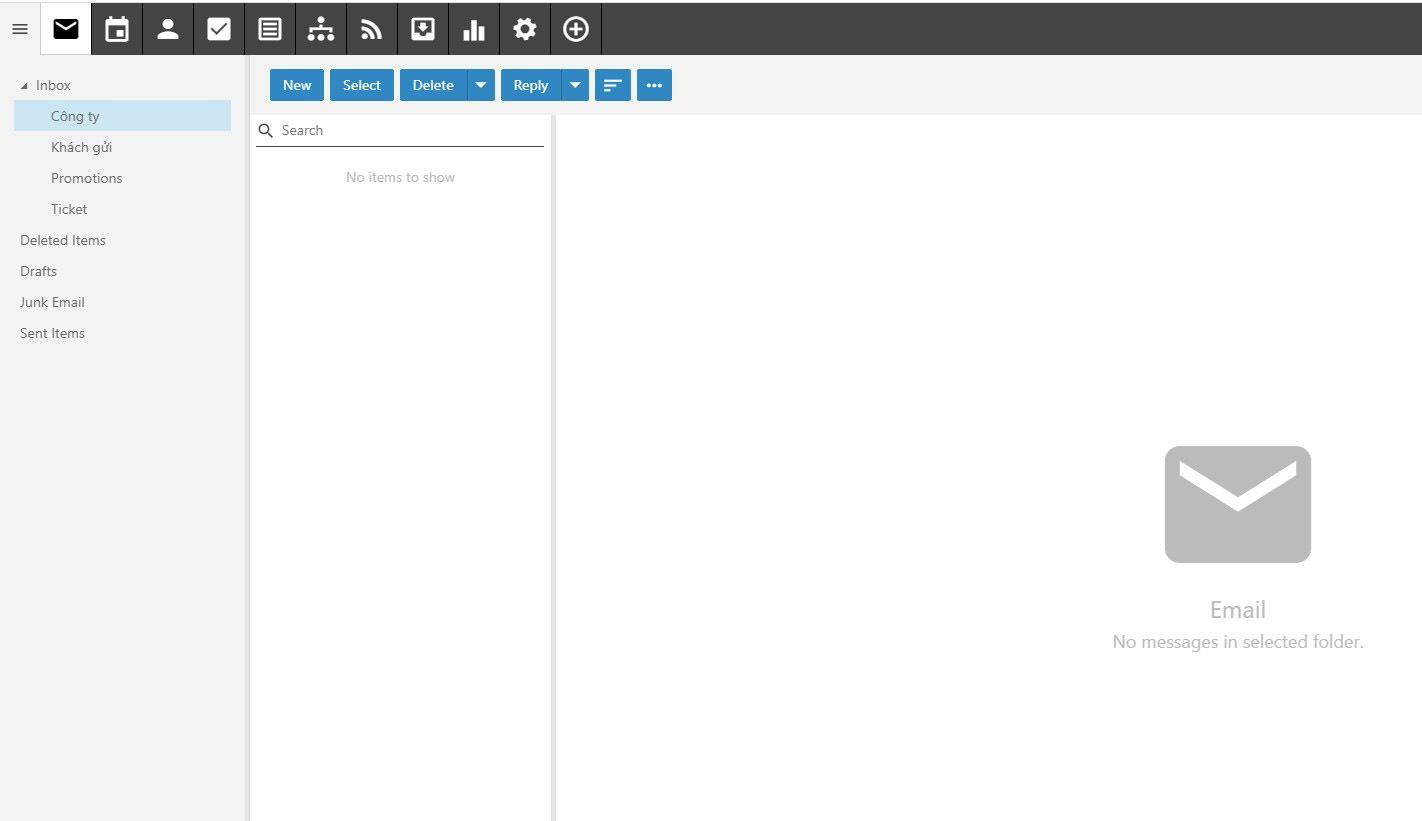Open the hamburger menu
Viewport: 1422px width, 821px height.
[20, 29]
